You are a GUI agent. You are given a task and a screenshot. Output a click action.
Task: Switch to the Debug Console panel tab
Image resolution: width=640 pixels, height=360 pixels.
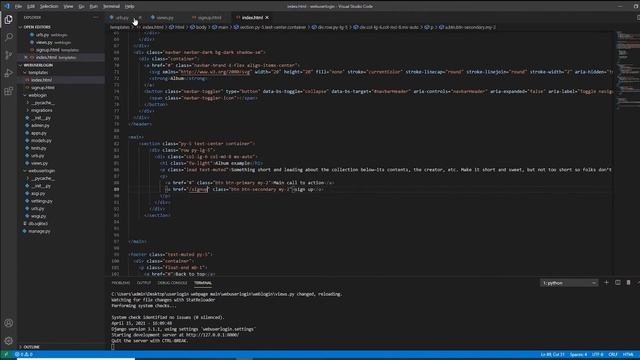pos(172,283)
